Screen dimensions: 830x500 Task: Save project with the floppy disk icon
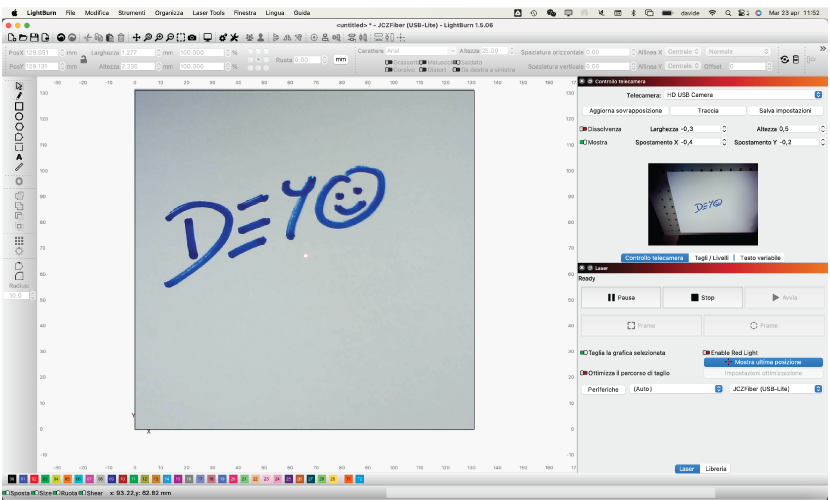pos(34,38)
